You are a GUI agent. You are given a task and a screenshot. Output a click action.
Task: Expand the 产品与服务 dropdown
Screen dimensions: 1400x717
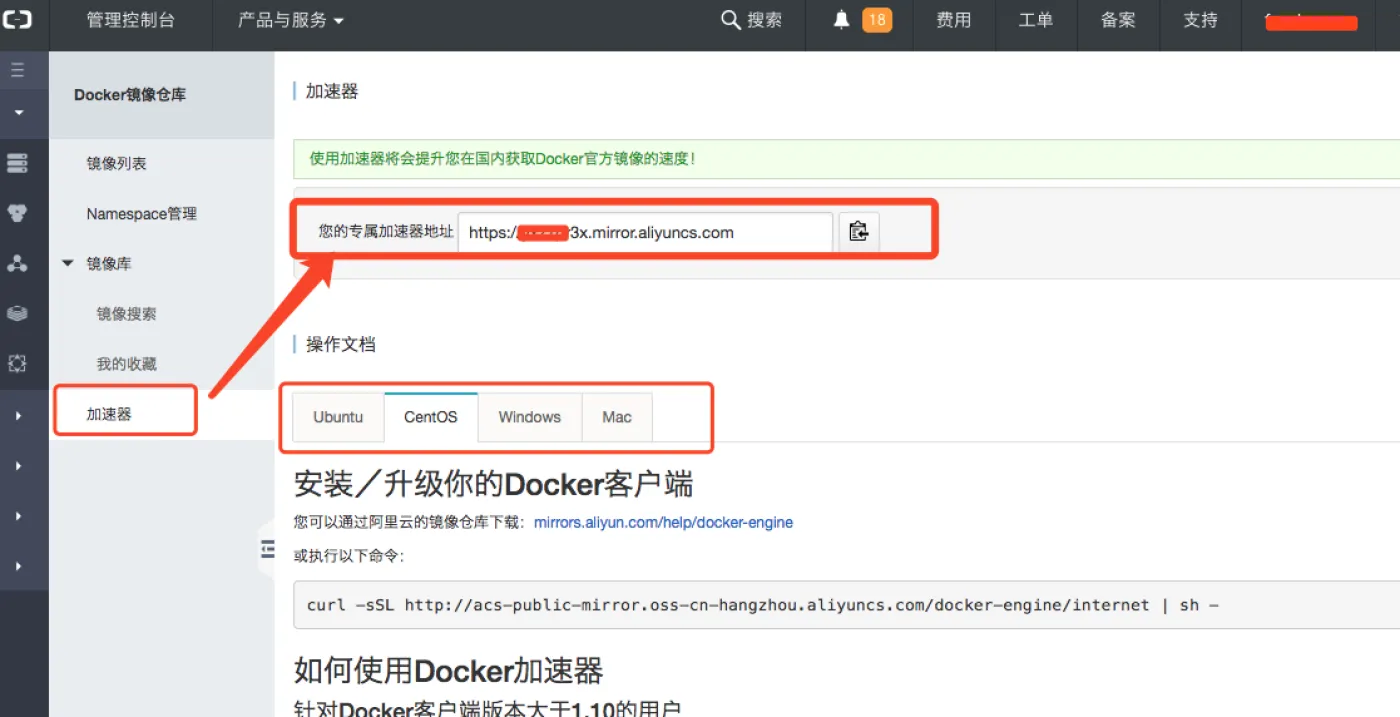[290, 20]
